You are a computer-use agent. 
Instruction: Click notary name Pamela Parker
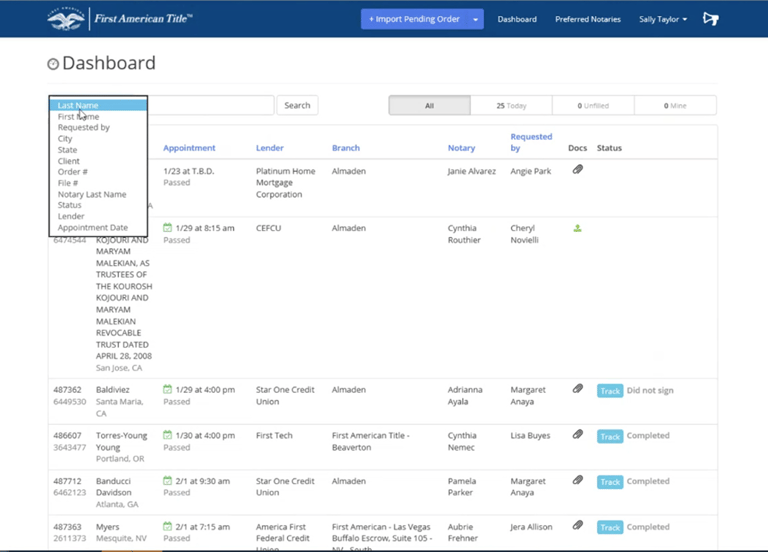[x=462, y=487]
